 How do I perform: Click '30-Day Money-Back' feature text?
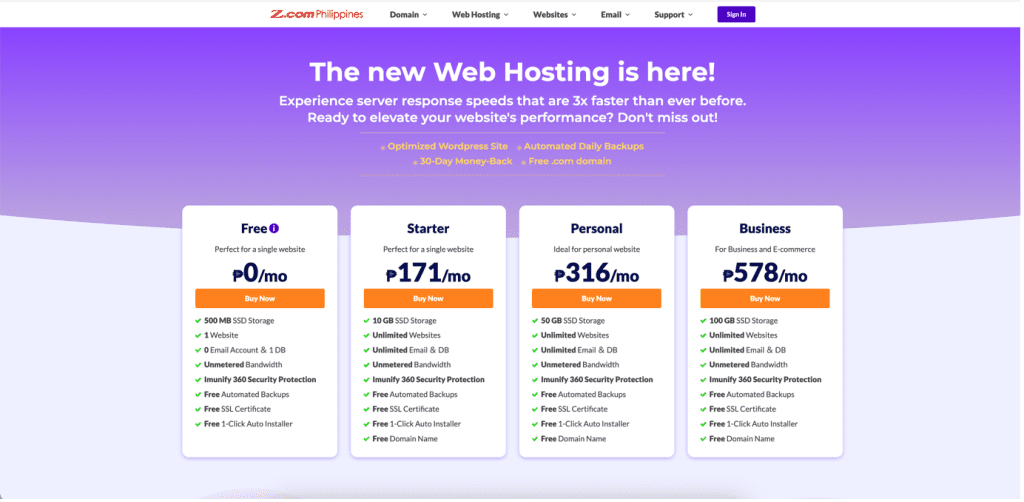(x=466, y=161)
